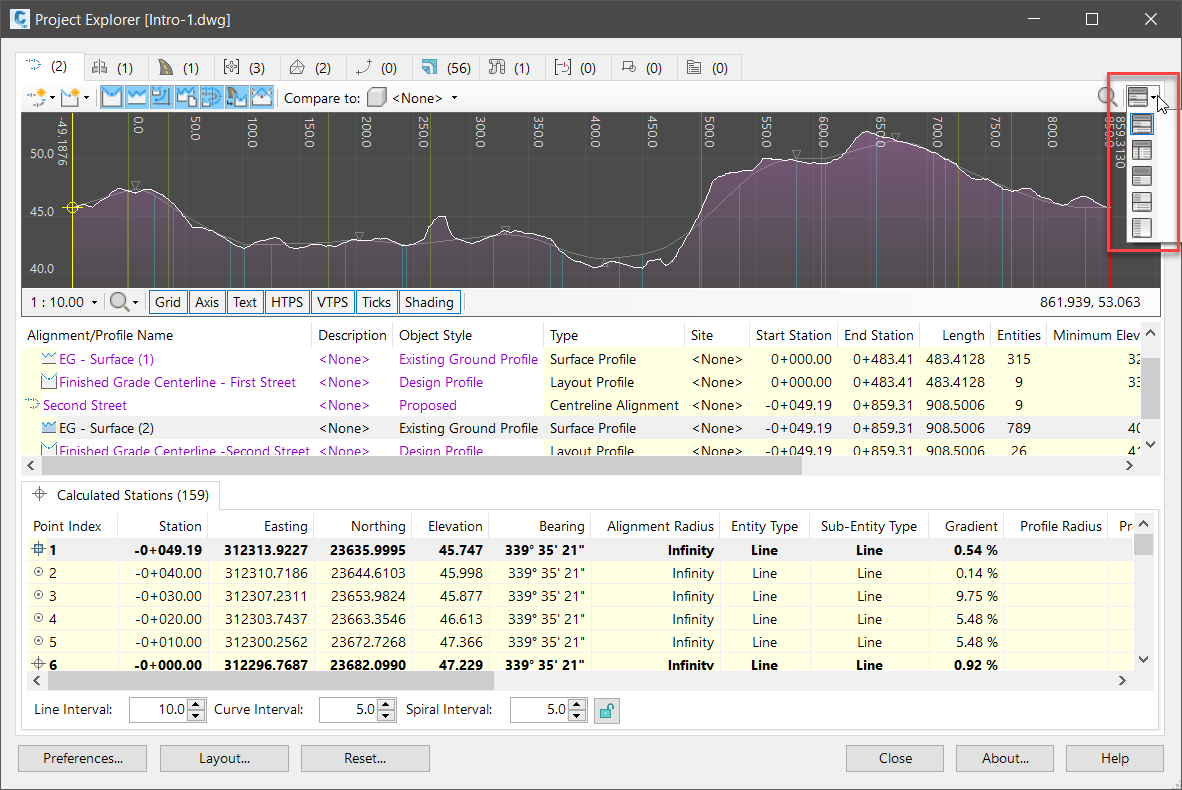Image resolution: width=1182 pixels, height=790 pixels.
Task: Click the lock icon beside Spiral Interval
Action: (605, 710)
